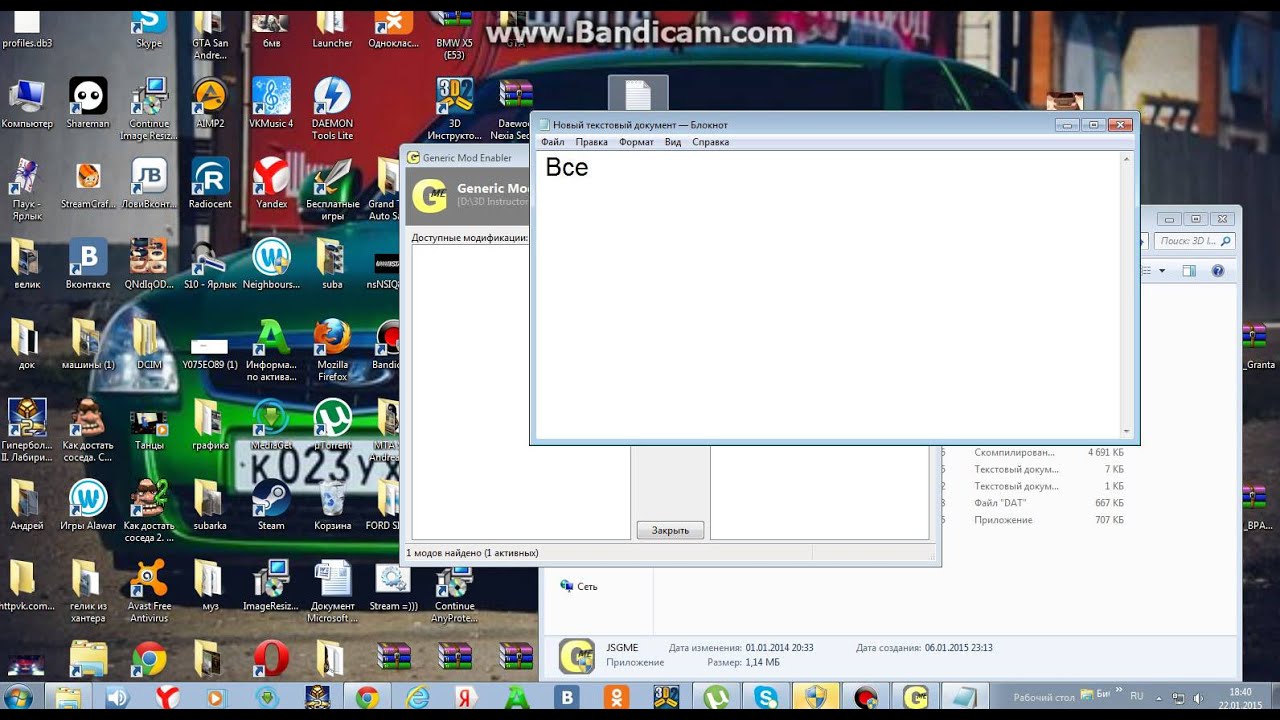The image size is (1280, 720).
Task: Open the Файл menu in Notepad
Action: [552, 142]
